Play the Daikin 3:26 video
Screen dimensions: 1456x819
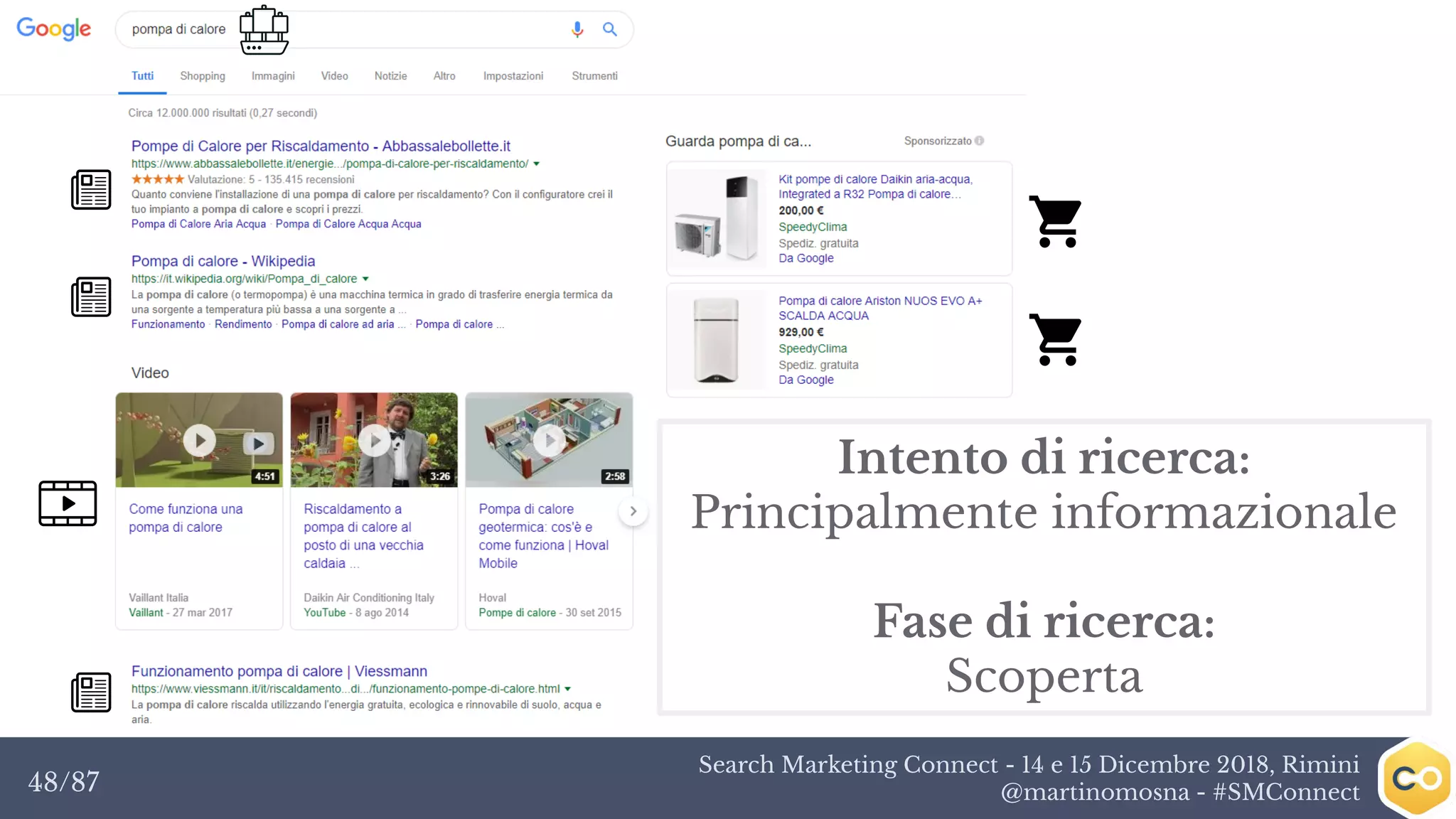(x=374, y=440)
